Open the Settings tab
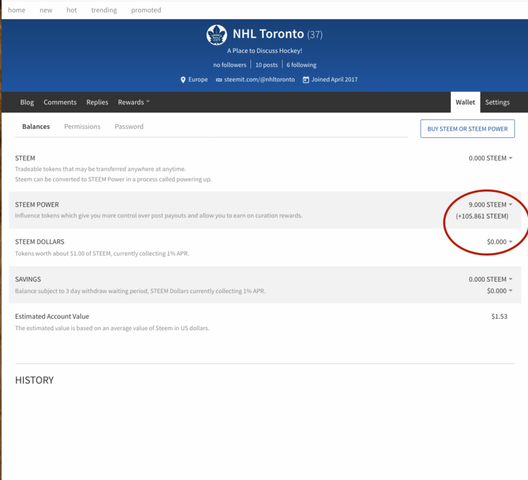Screen dimensions: 528x480 497,102
